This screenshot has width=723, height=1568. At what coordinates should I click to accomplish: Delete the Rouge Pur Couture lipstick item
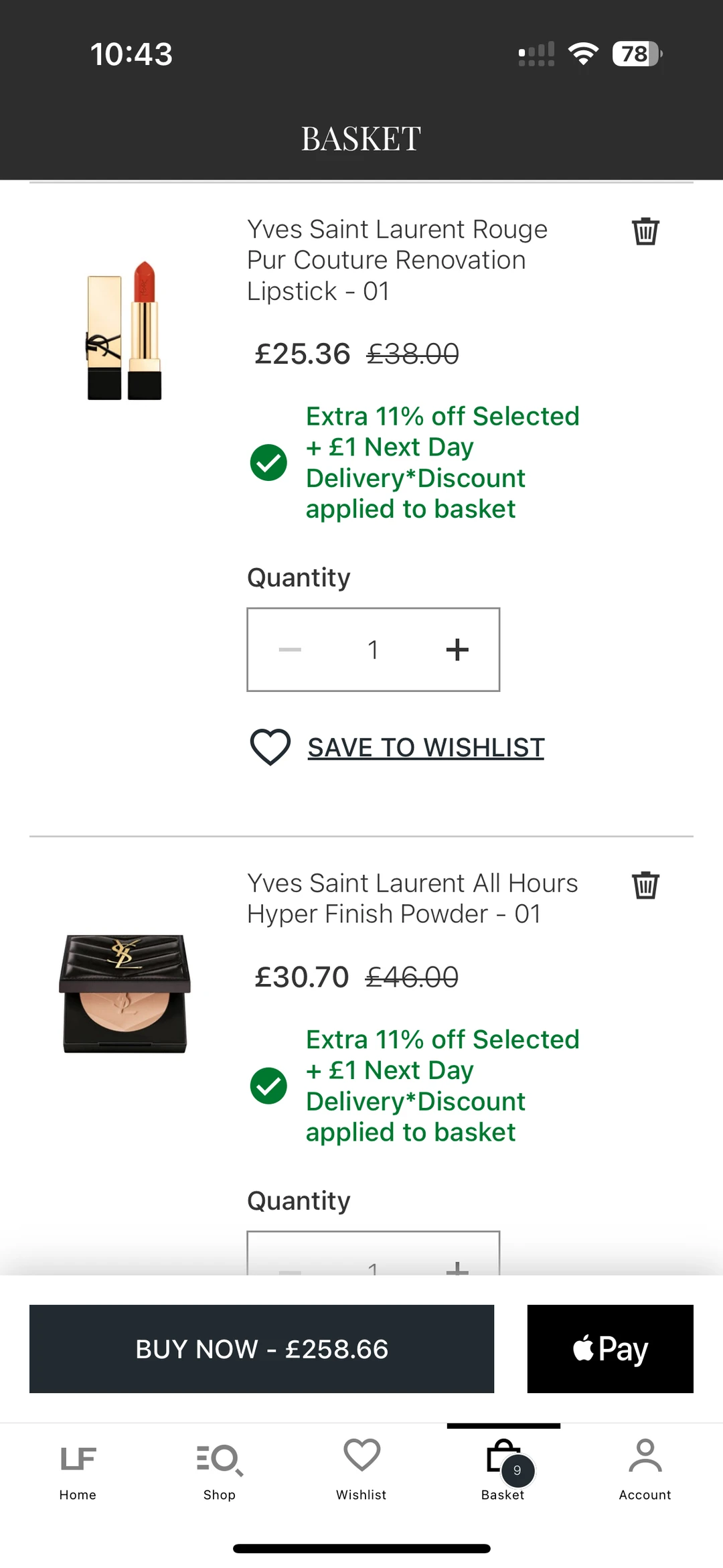tap(645, 231)
